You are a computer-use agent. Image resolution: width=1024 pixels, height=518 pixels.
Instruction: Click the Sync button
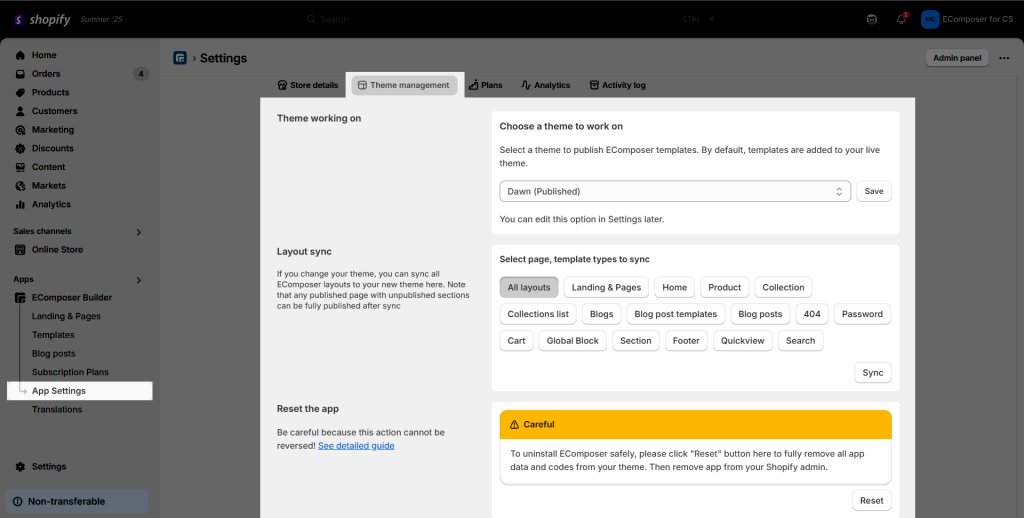click(872, 373)
